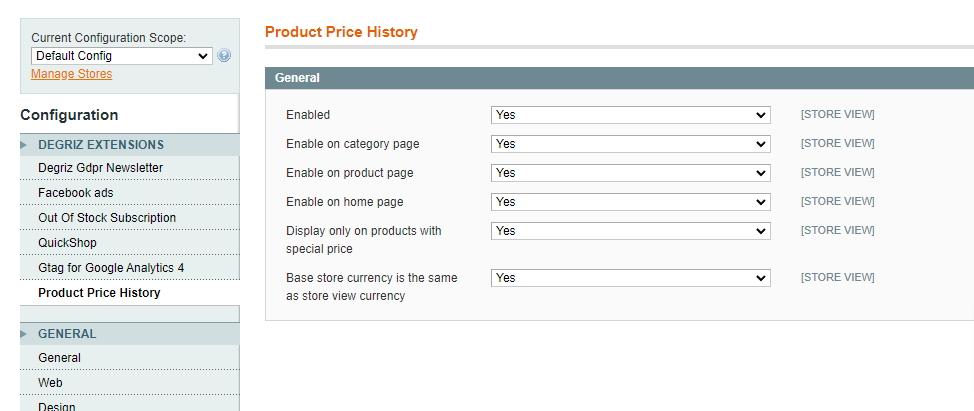Open the General configuration item
The height and width of the screenshot is (411, 974).
coord(59,358)
